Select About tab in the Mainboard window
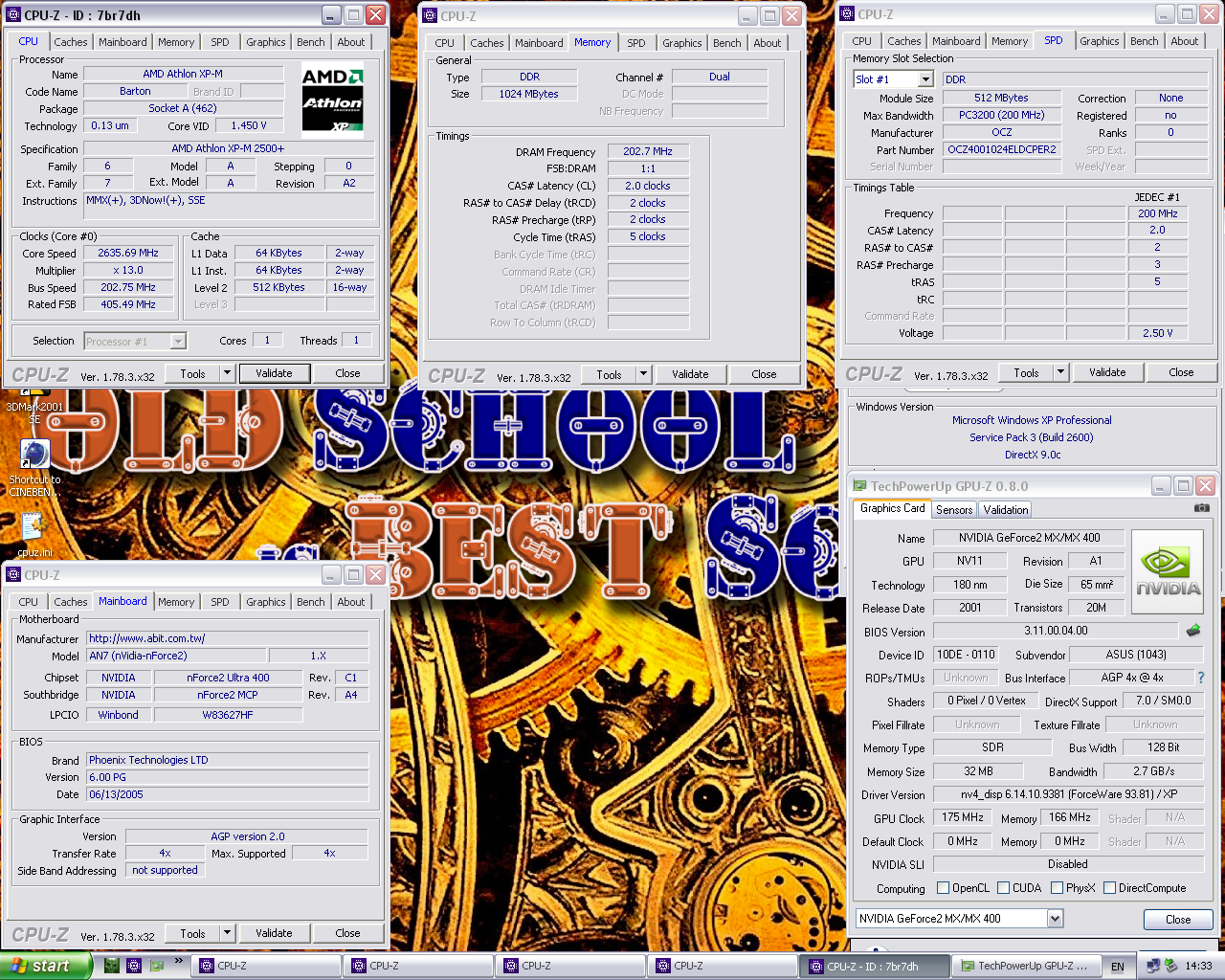The image size is (1225, 980). (350, 602)
